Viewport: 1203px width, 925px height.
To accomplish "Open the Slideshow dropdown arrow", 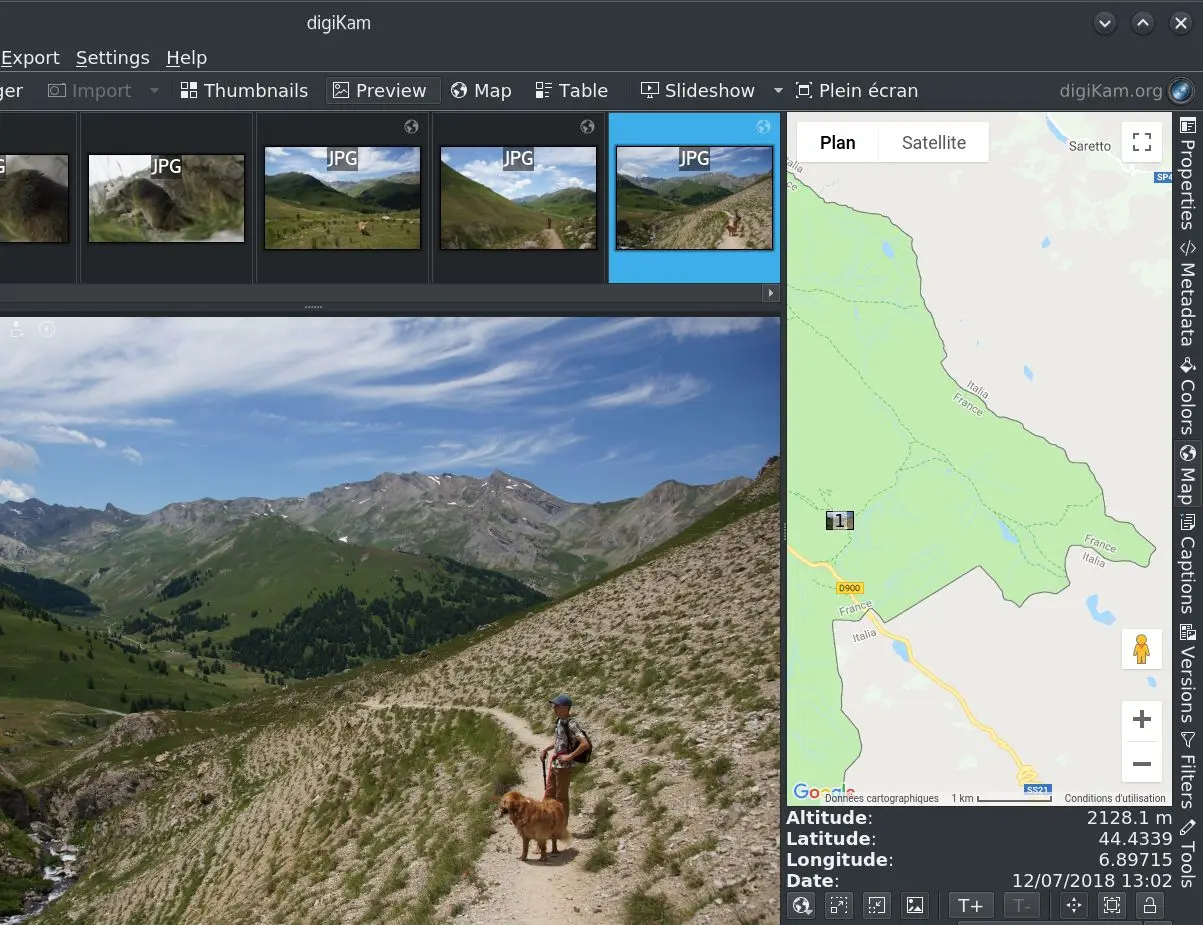I will point(778,90).
